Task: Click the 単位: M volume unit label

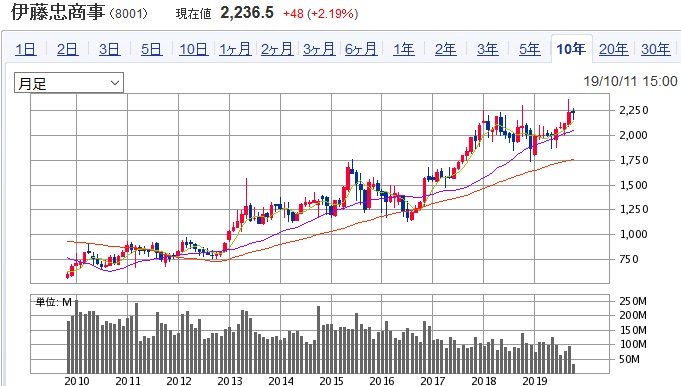Action: [x=53, y=302]
